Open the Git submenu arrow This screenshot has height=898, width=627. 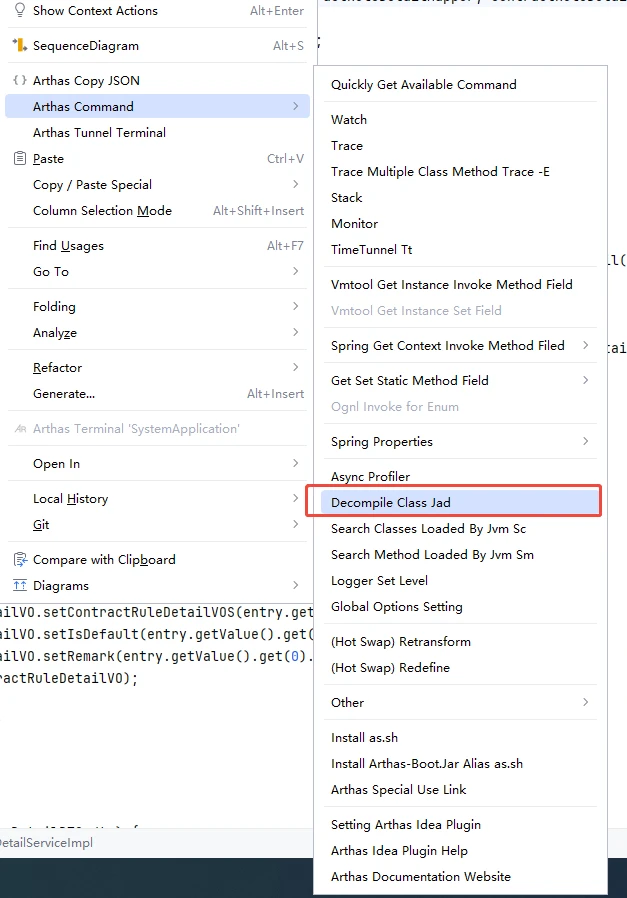pyautogui.click(x=296, y=525)
